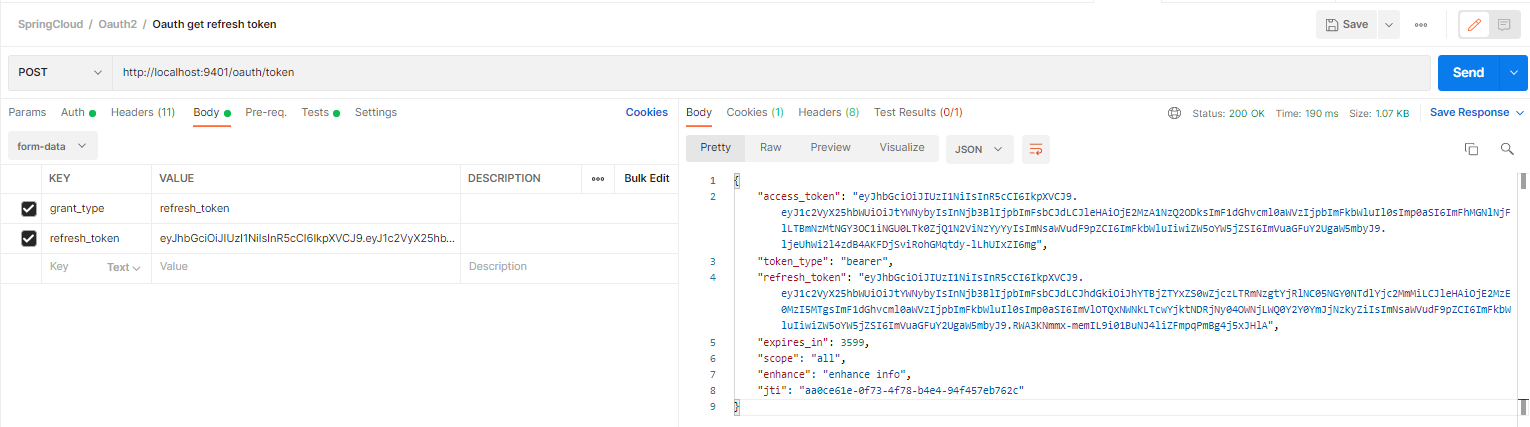Open the Test Results response tab
This screenshot has width=1530, height=427.
[x=917, y=112]
